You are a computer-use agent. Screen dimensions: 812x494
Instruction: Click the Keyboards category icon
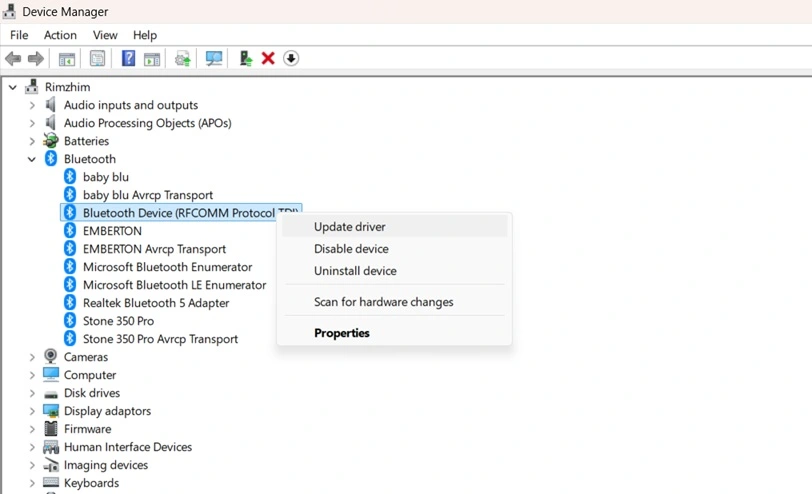pyautogui.click(x=51, y=483)
